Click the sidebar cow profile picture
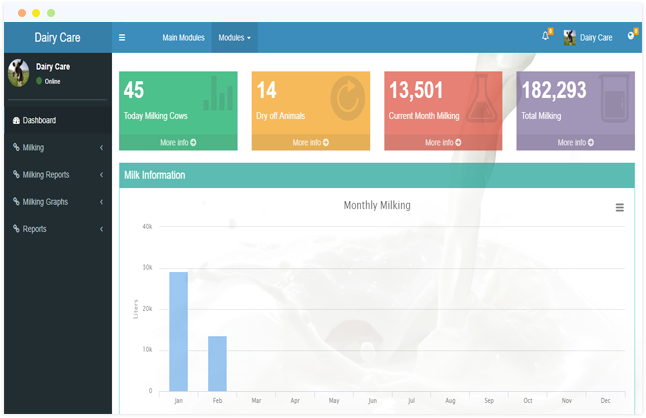Viewport: 646px width, 418px height. 19,73
